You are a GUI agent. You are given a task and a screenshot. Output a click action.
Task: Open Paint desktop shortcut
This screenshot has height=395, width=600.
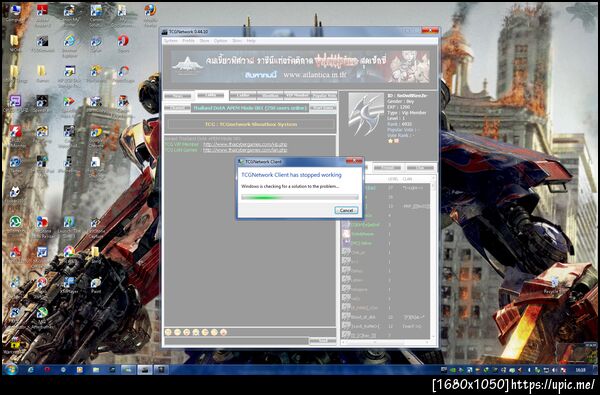[x=96, y=285]
